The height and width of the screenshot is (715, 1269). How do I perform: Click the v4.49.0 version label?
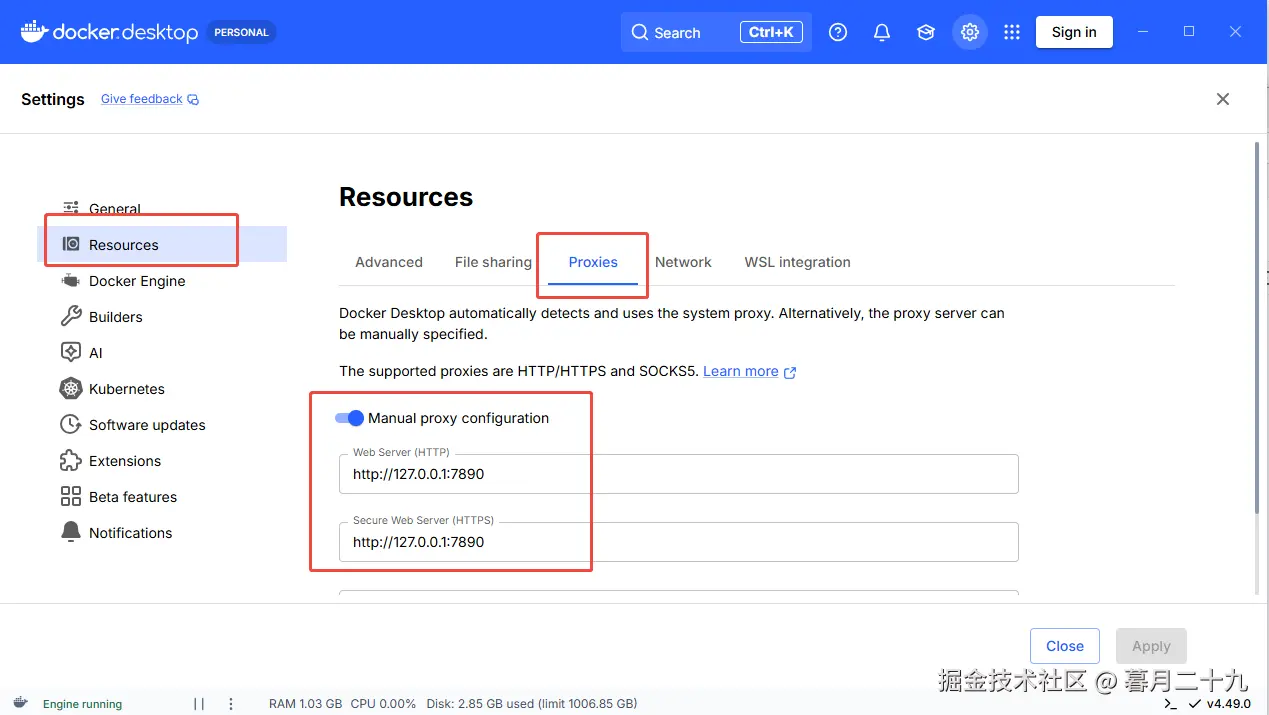click(1229, 704)
